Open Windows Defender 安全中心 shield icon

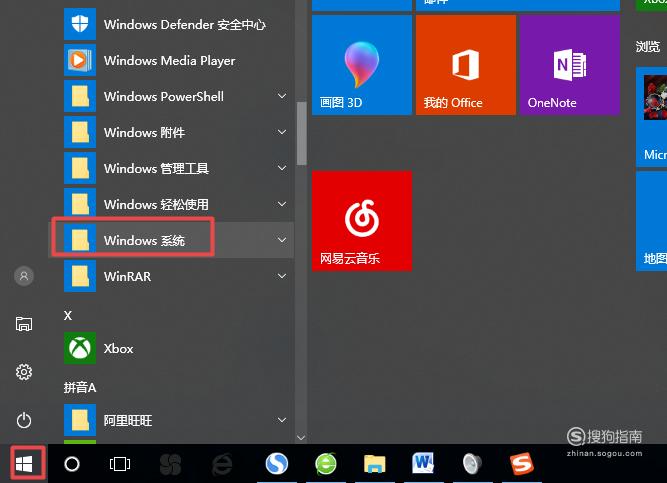80,24
